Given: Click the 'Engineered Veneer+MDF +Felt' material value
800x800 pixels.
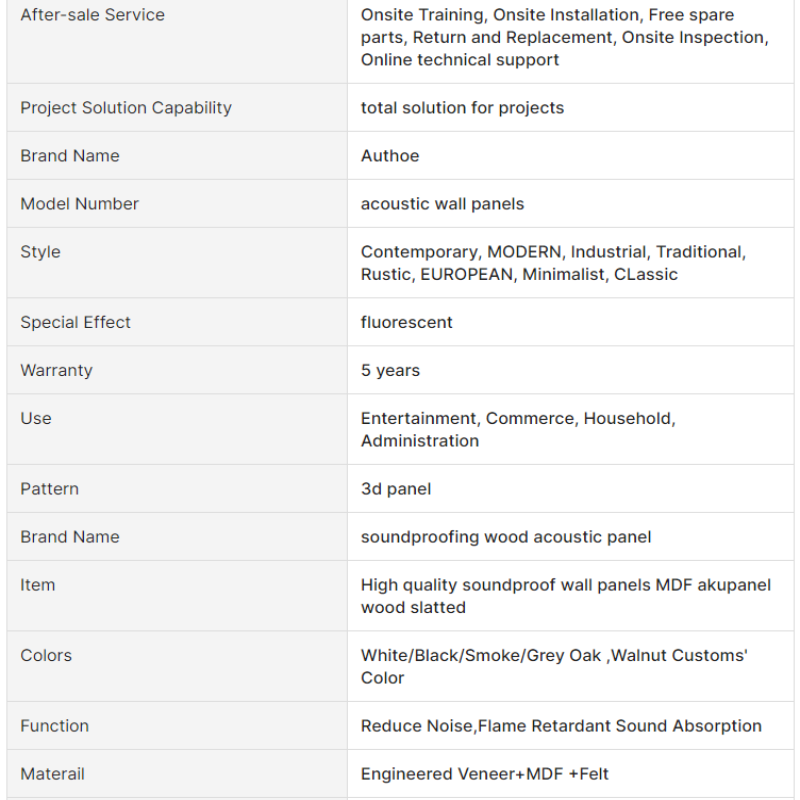Looking at the screenshot, I should (x=485, y=774).
